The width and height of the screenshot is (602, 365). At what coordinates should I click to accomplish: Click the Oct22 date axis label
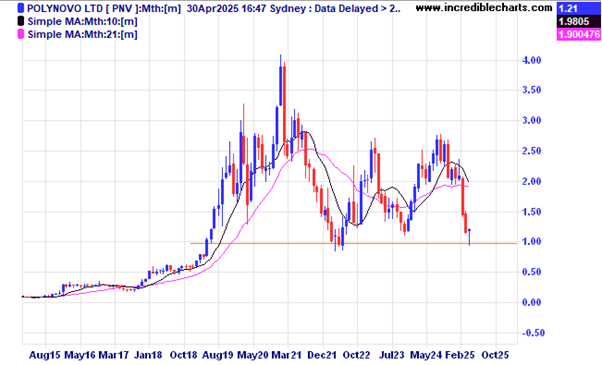coord(357,355)
